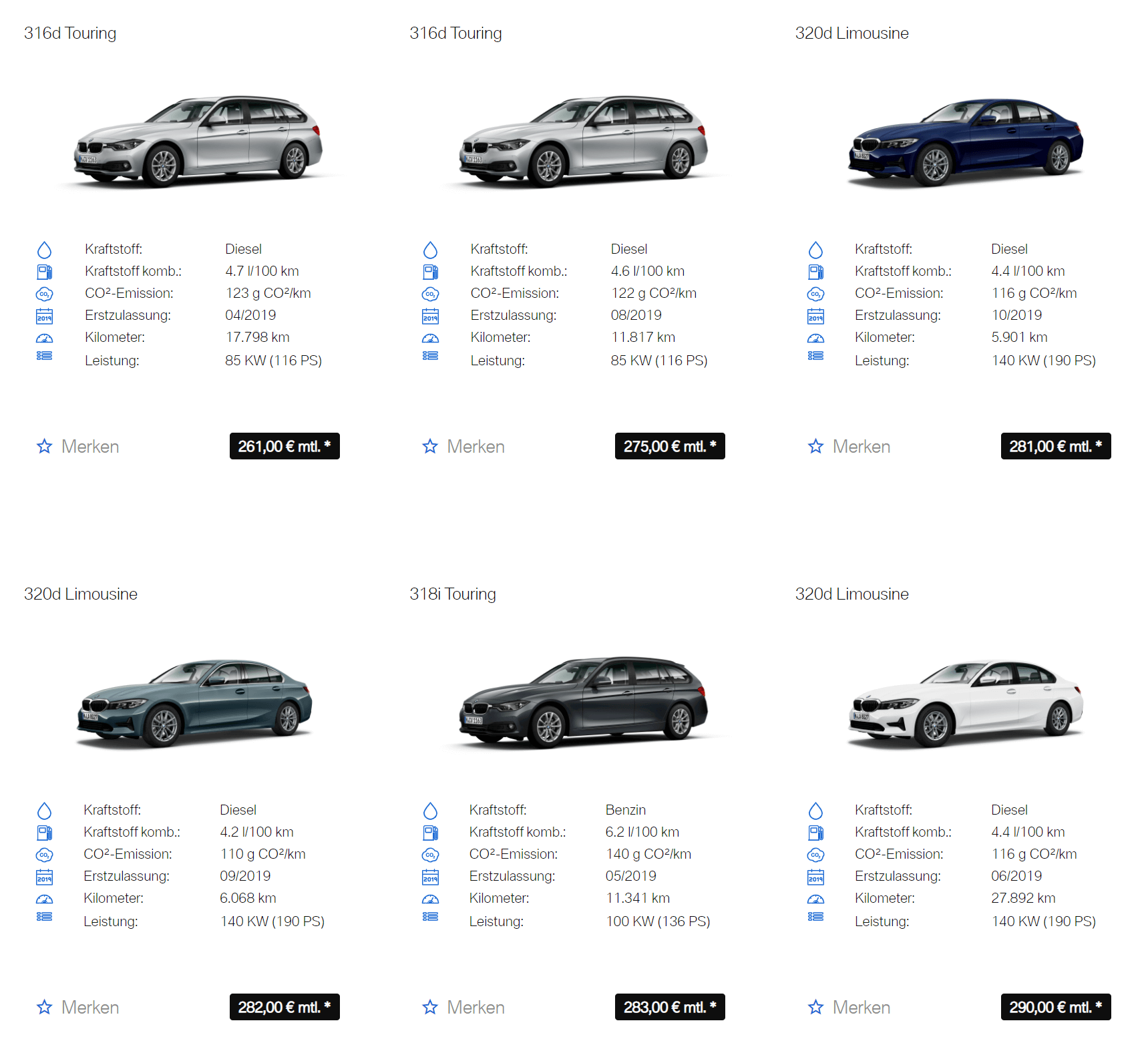Click the odometer icon on the 275,00 € card
This screenshot has height=1055, width=1148.
(x=430, y=338)
